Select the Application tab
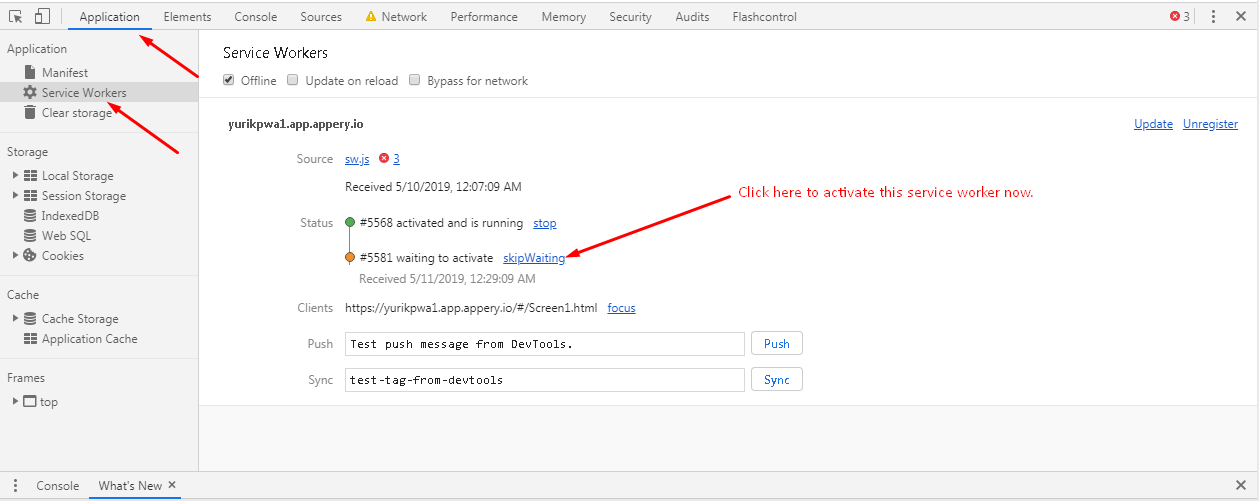Screen dimensions: 1259x501 [109, 17]
